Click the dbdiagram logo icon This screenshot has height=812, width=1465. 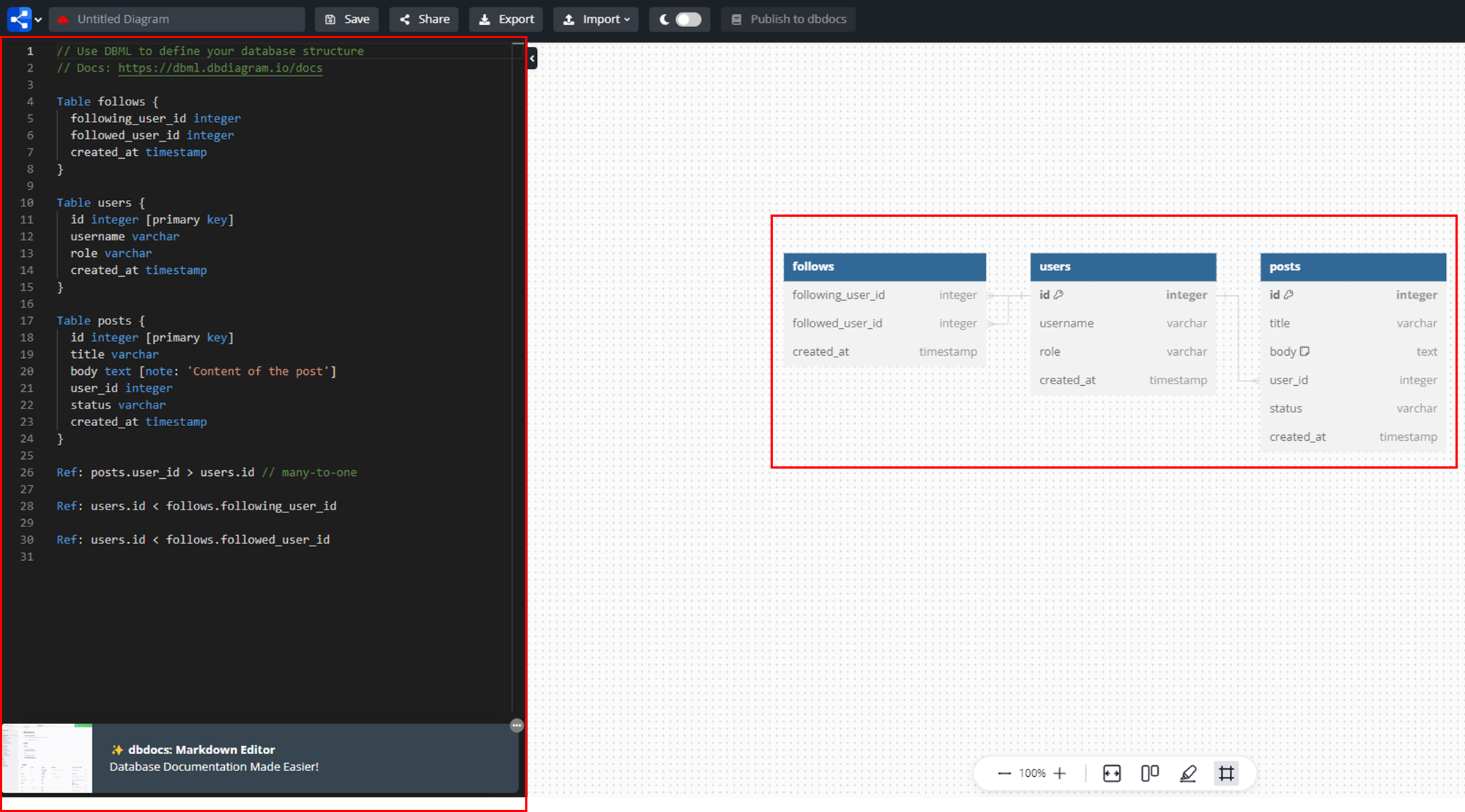[x=20, y=19]
